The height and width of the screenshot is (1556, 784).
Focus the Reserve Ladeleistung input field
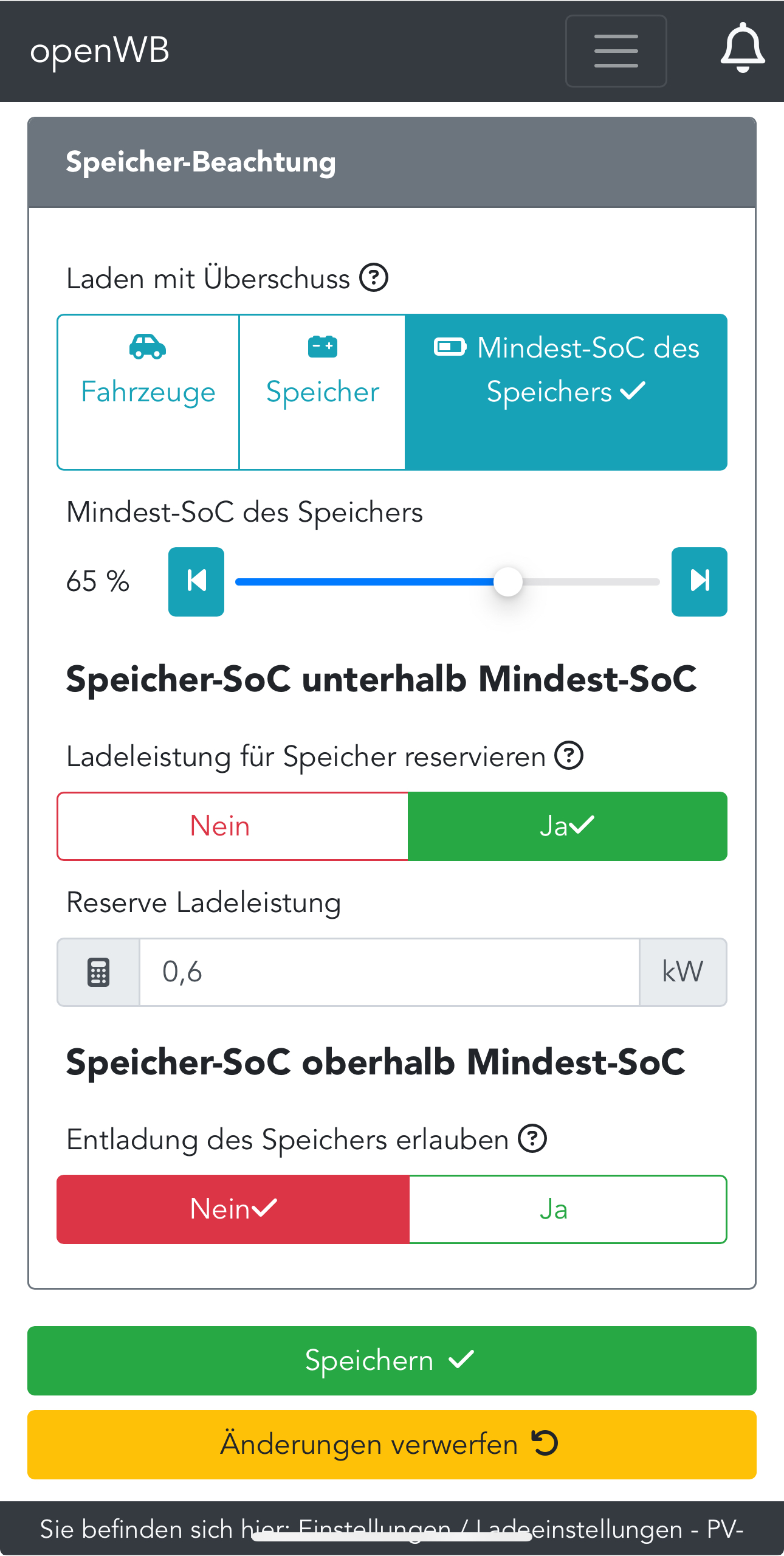coord(389,972)
